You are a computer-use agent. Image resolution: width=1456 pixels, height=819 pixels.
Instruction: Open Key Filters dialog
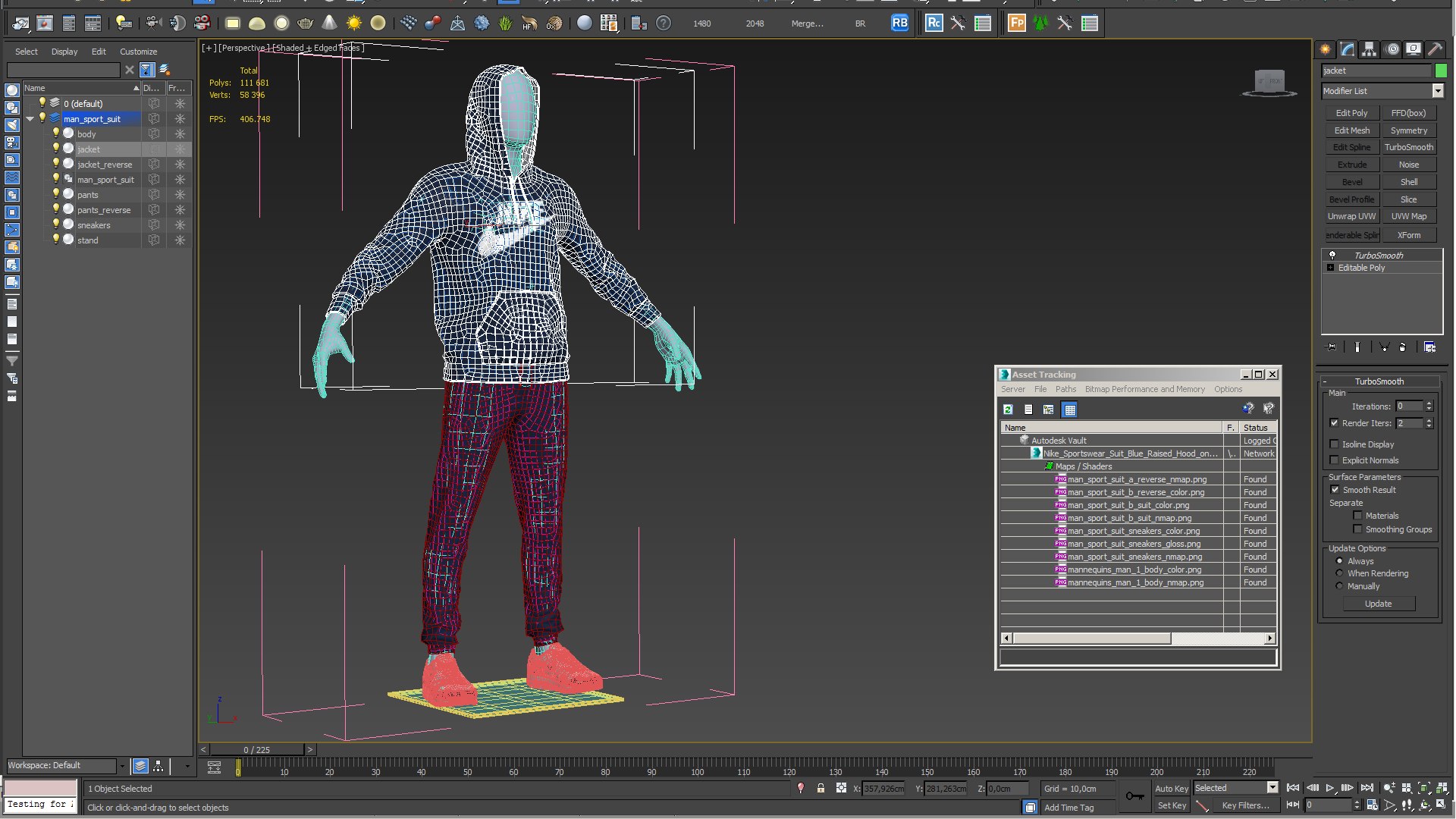point(1245,805)
